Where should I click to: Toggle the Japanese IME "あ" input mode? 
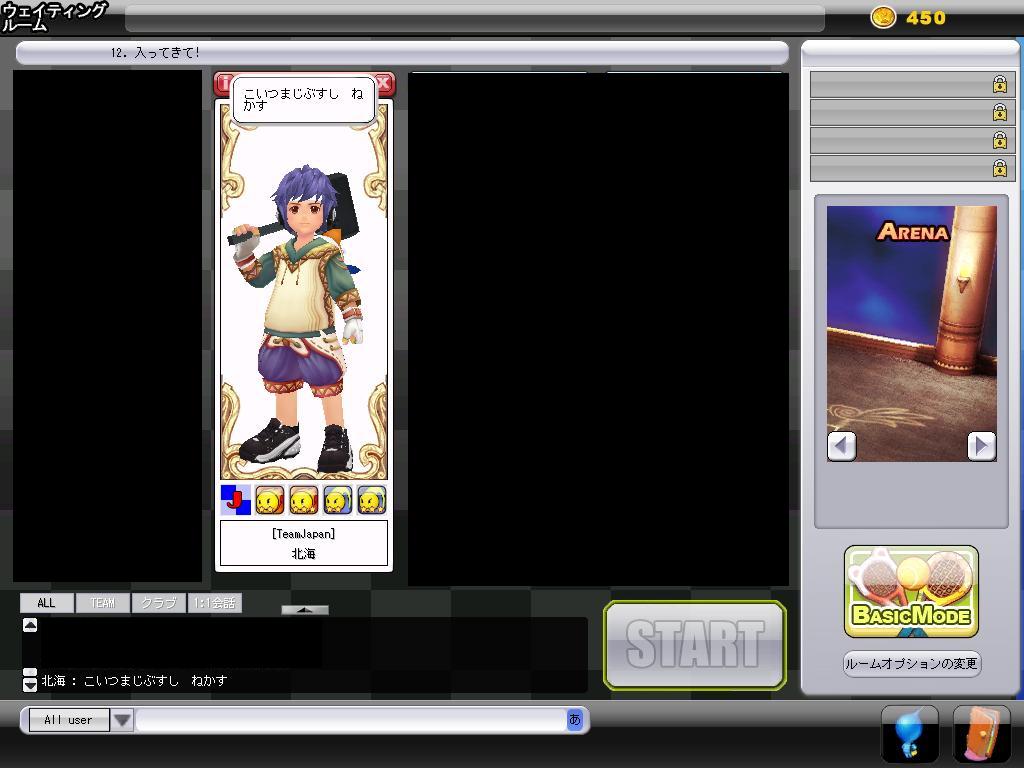click(x=574, y=719)
